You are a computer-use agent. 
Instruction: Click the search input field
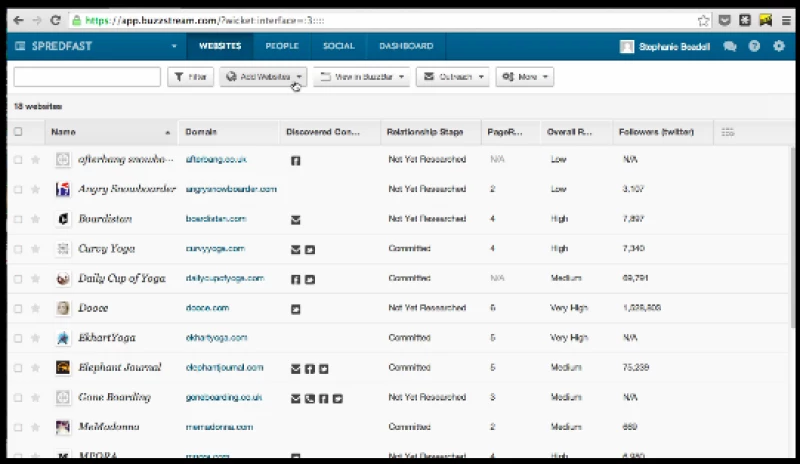coord(86,77)
